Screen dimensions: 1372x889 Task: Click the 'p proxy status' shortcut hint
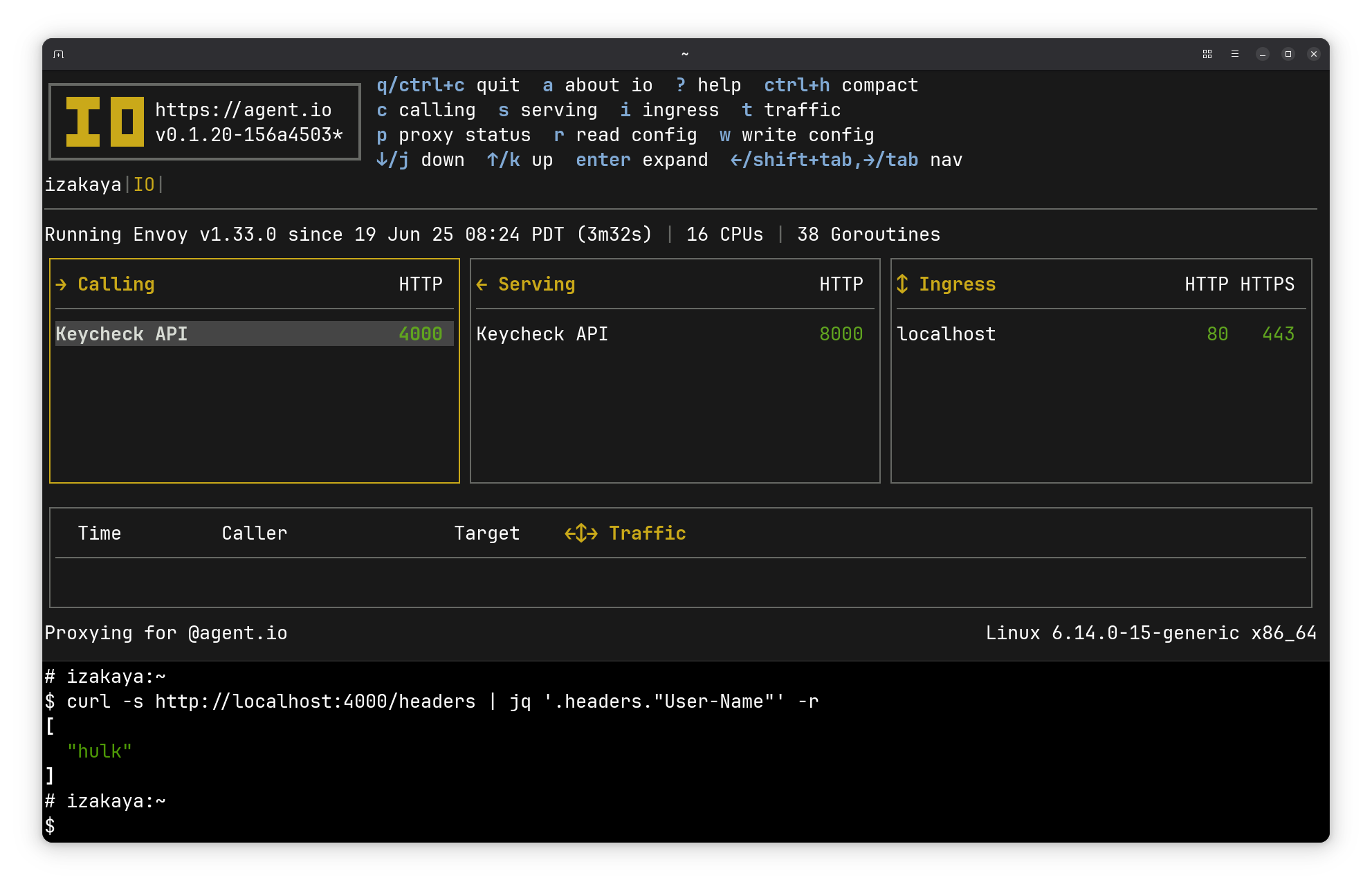coord(454,135)
